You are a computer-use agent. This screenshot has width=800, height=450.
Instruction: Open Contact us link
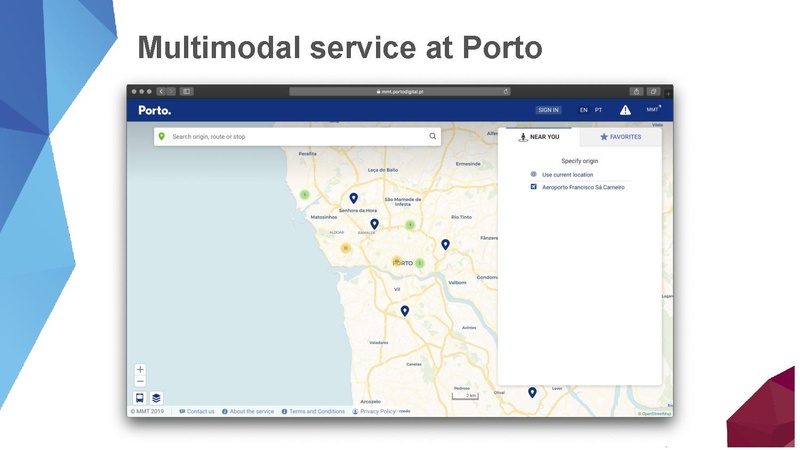[x=197, y=411]
